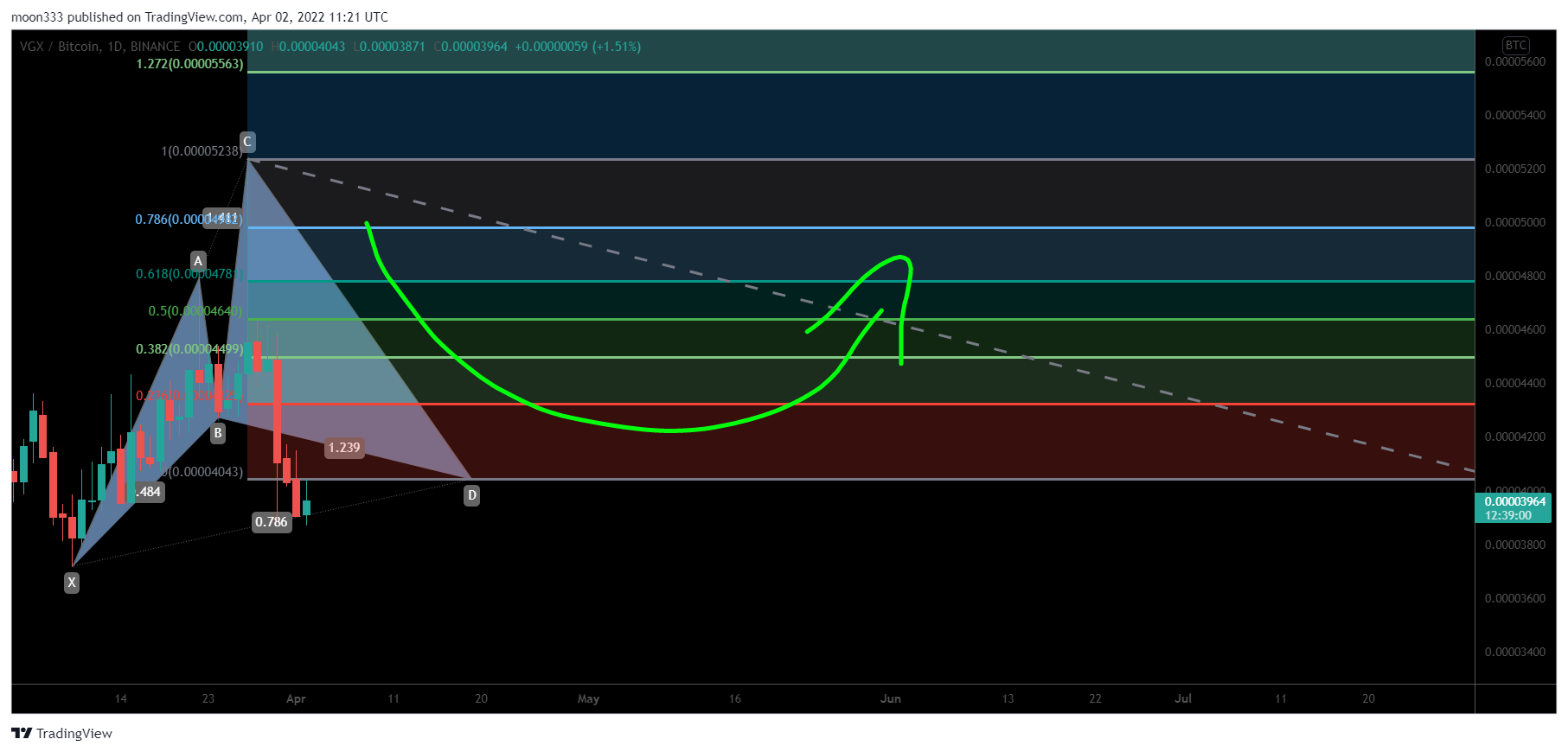Click the 14 date label on time axis
Screen dimensions: 1568x752
120,699
